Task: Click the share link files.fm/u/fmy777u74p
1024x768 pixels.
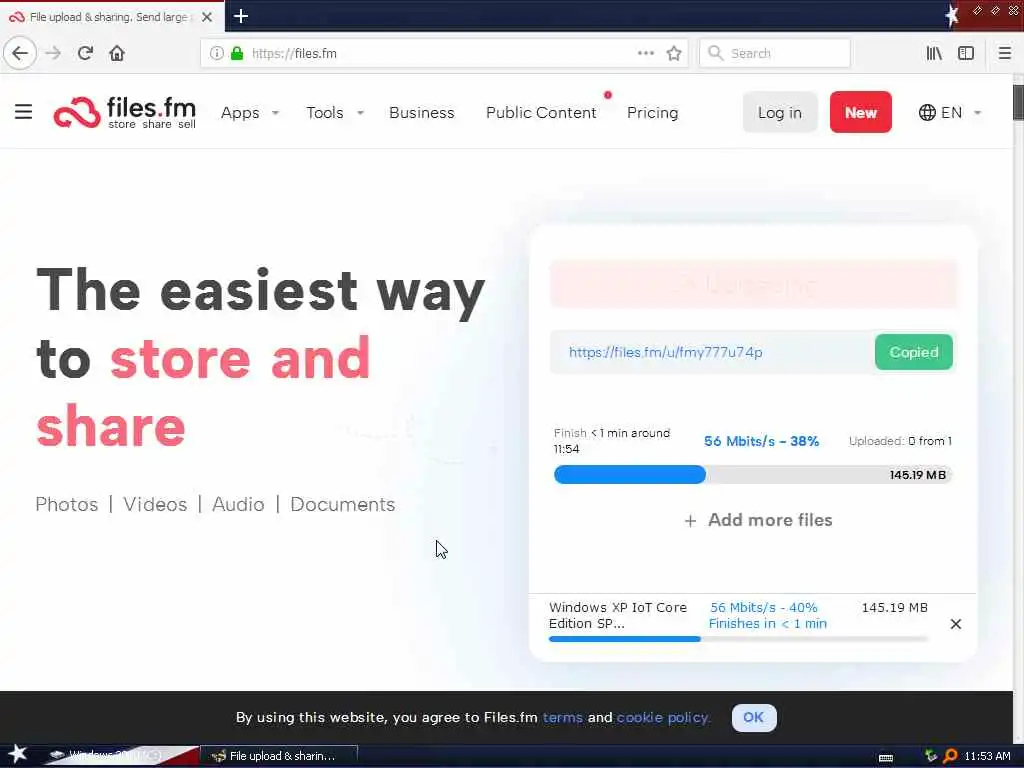Action: (665, 353)
